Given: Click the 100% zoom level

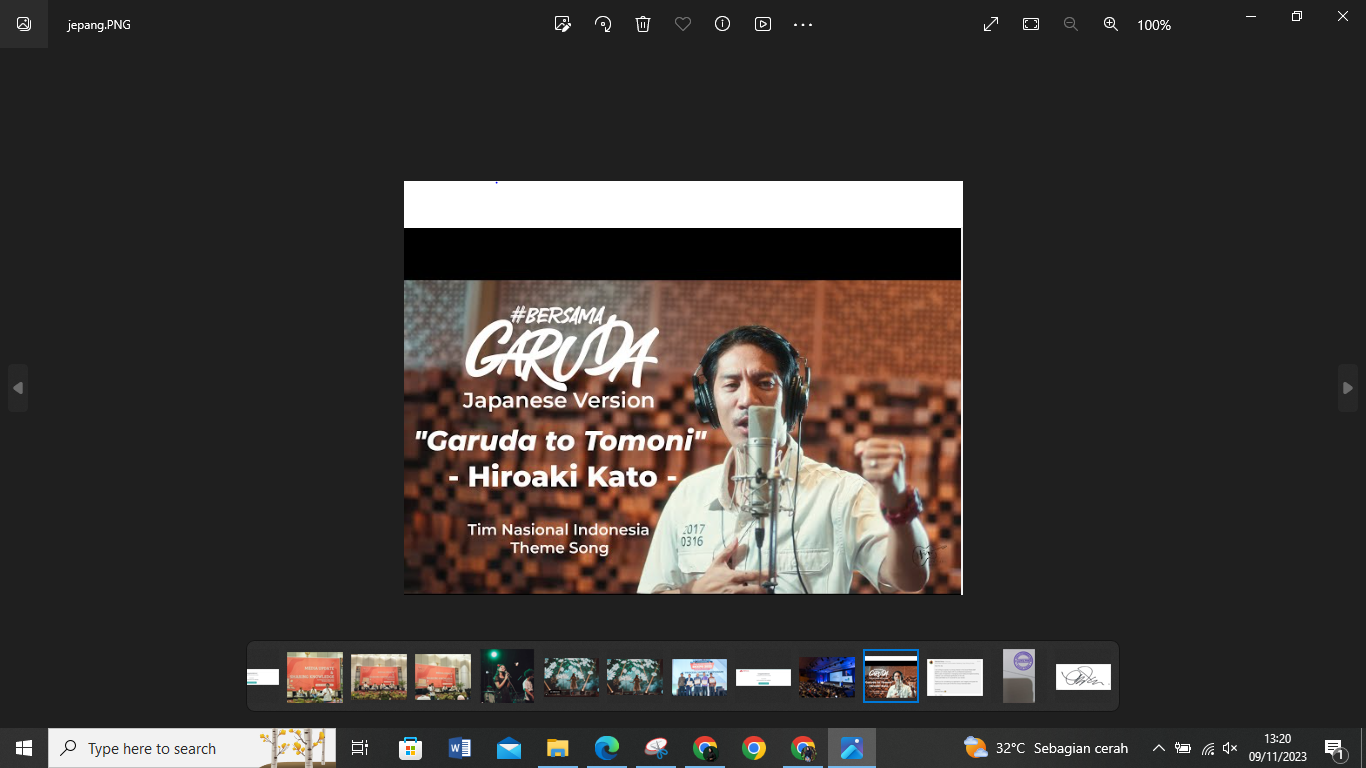Looking at the screenshot, I should click(x=1154, y=25).
